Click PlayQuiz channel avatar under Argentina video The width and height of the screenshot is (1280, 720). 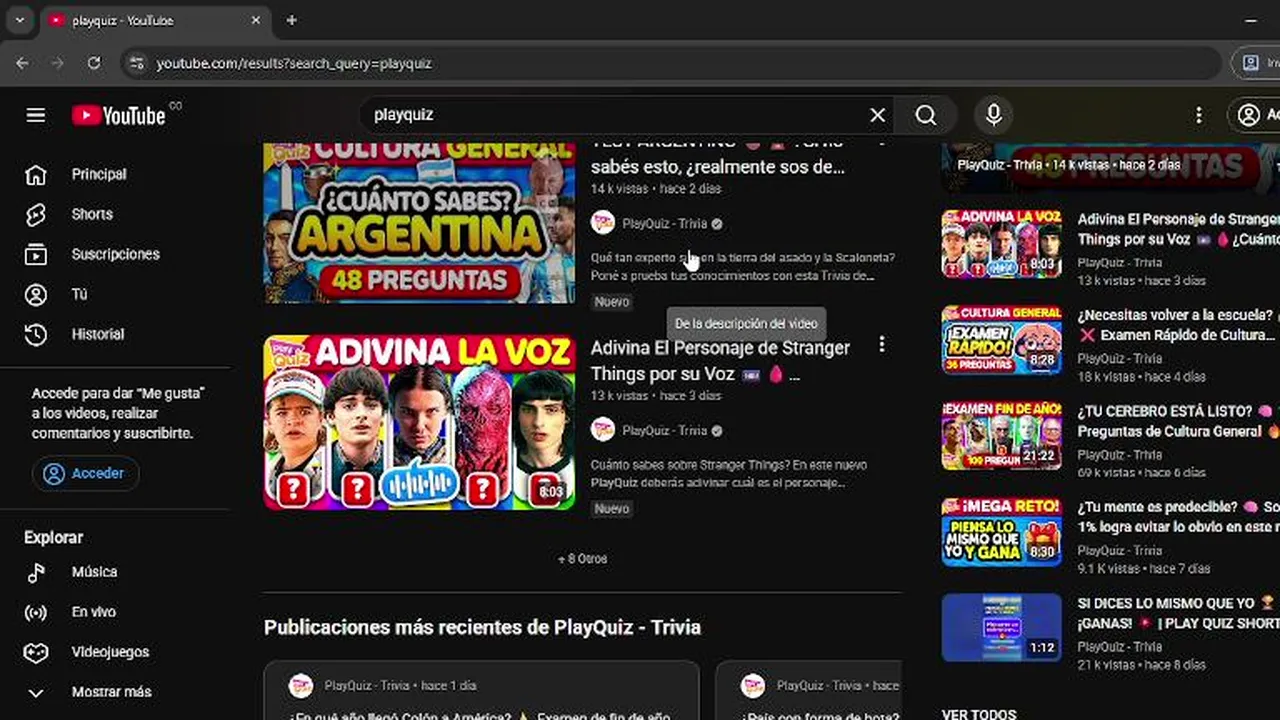tap(603, 223)
